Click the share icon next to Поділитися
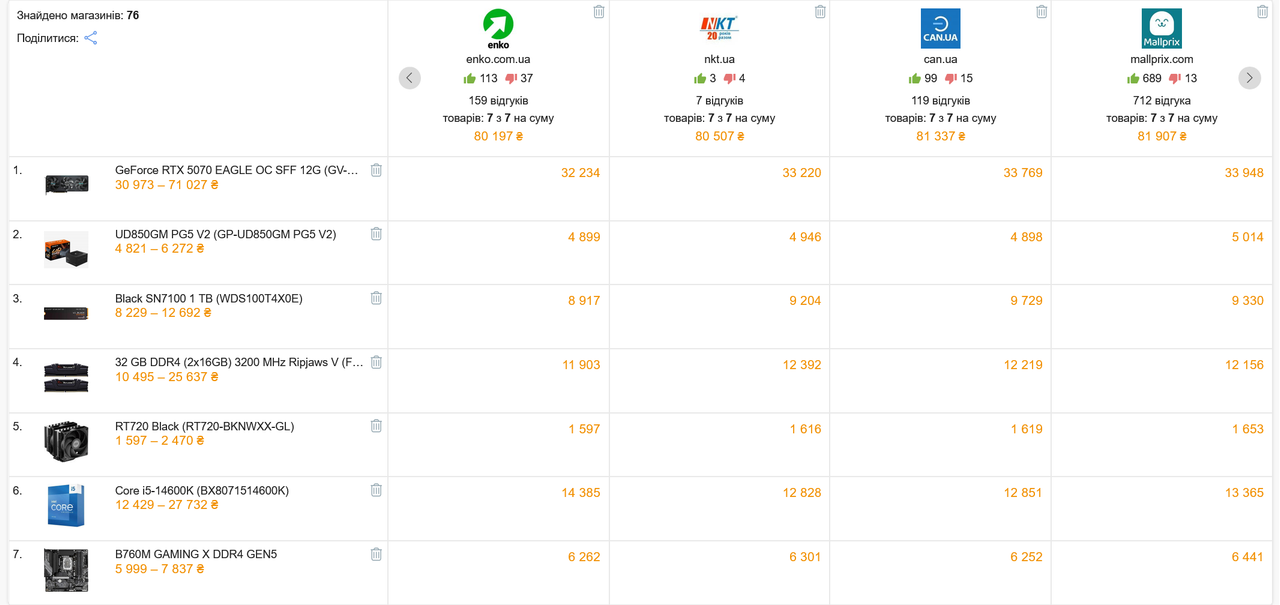This screenshot has height=605, width=1280. click(90, 38)
